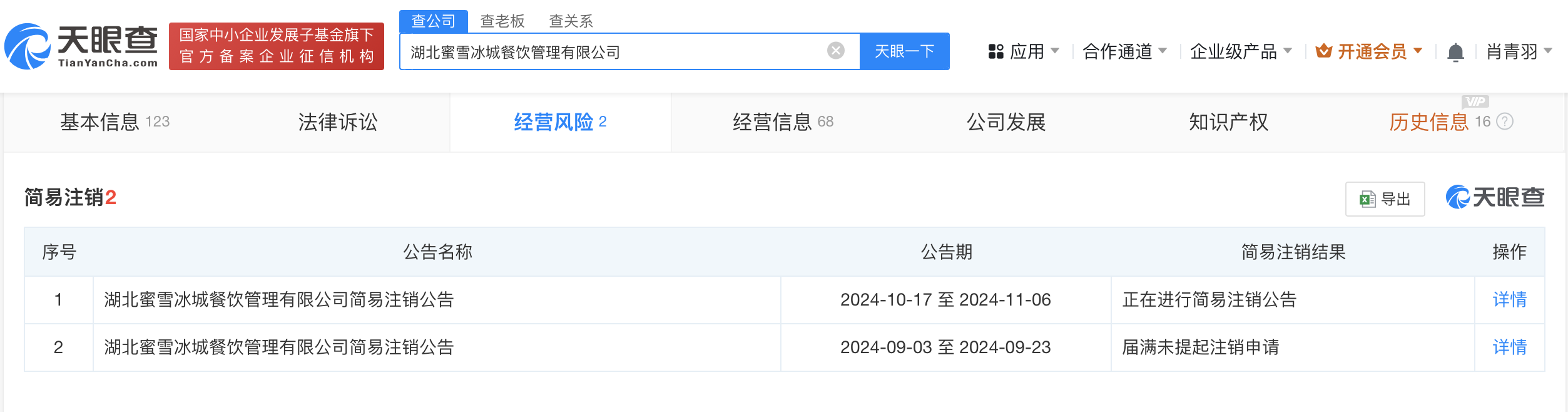Click the 开通会员 crown icon
This screenshot has width=1568, height=412.
pyautogui.click(x=1323, y=51)
